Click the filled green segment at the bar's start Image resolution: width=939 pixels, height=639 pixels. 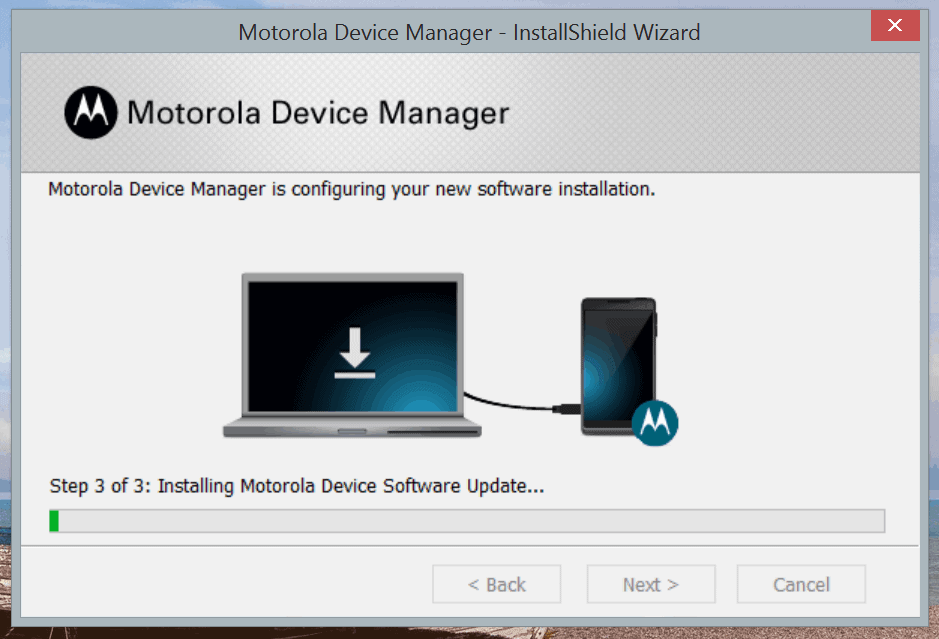(x=54, y=520)
